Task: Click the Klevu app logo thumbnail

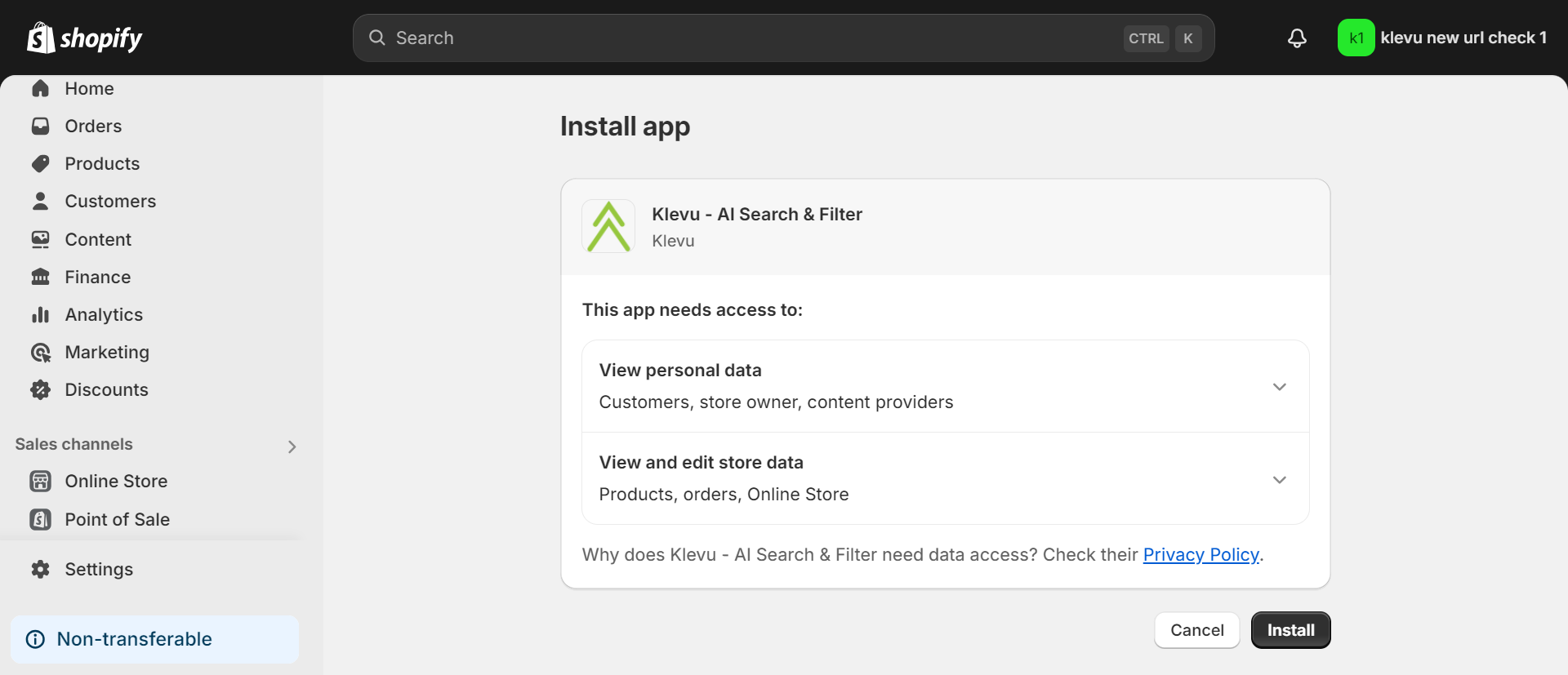Action: 608,226
